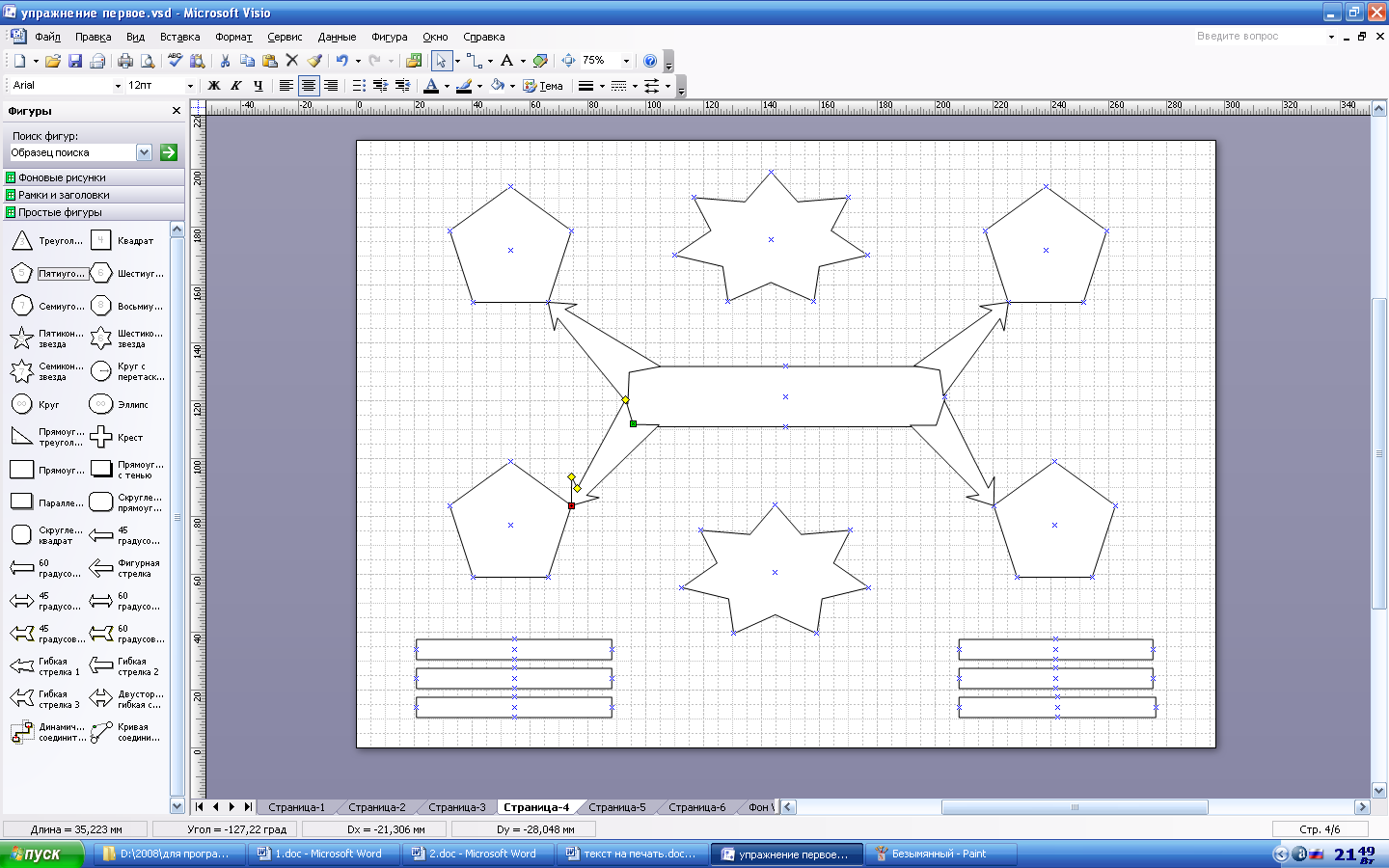Expand fill color dropdown arrow

(512, 86)
